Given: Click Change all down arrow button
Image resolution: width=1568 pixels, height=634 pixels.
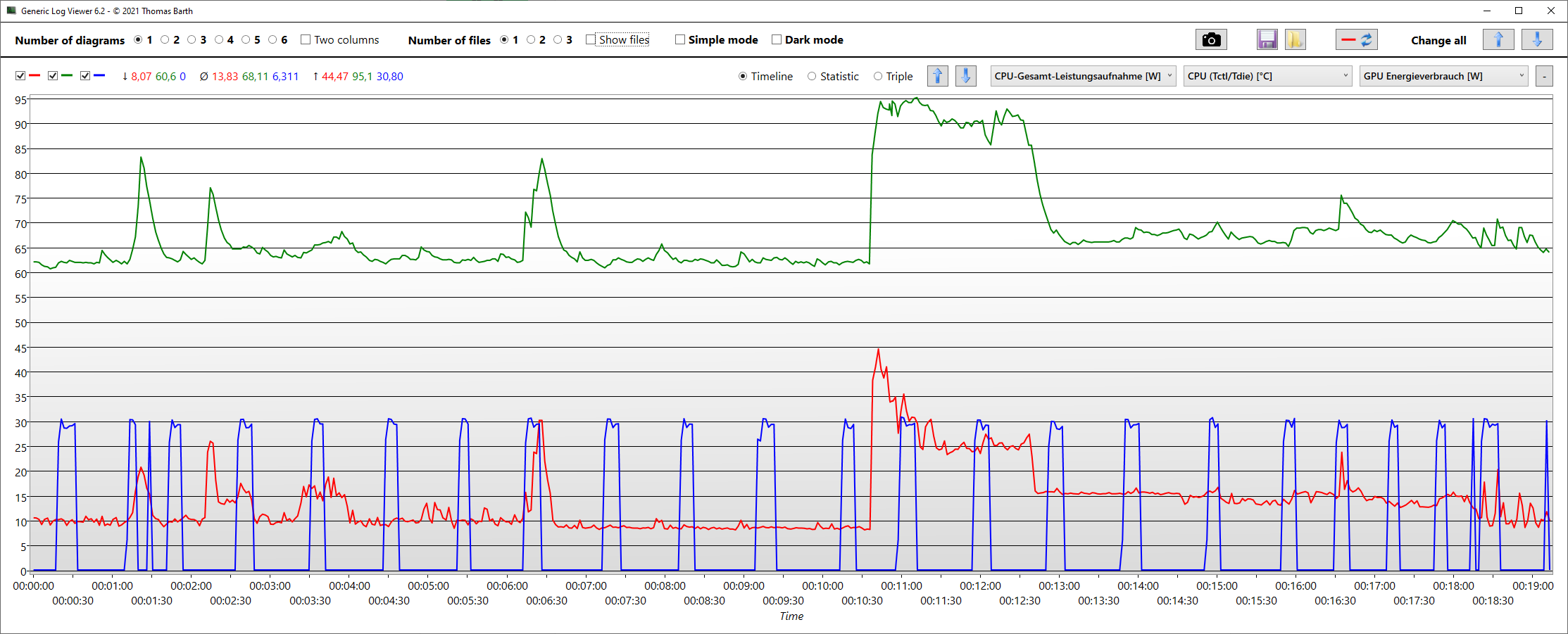Looking at the screenshot, I should pyautogui.click(x=1537, y=39).
